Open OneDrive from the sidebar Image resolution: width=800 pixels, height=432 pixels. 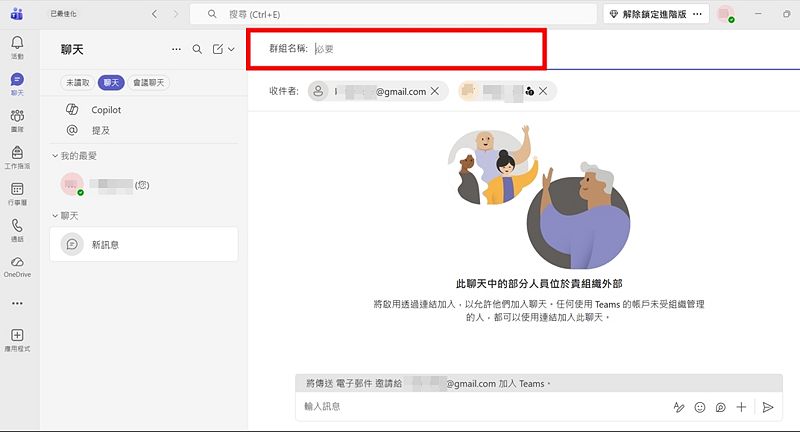[17, 267]
